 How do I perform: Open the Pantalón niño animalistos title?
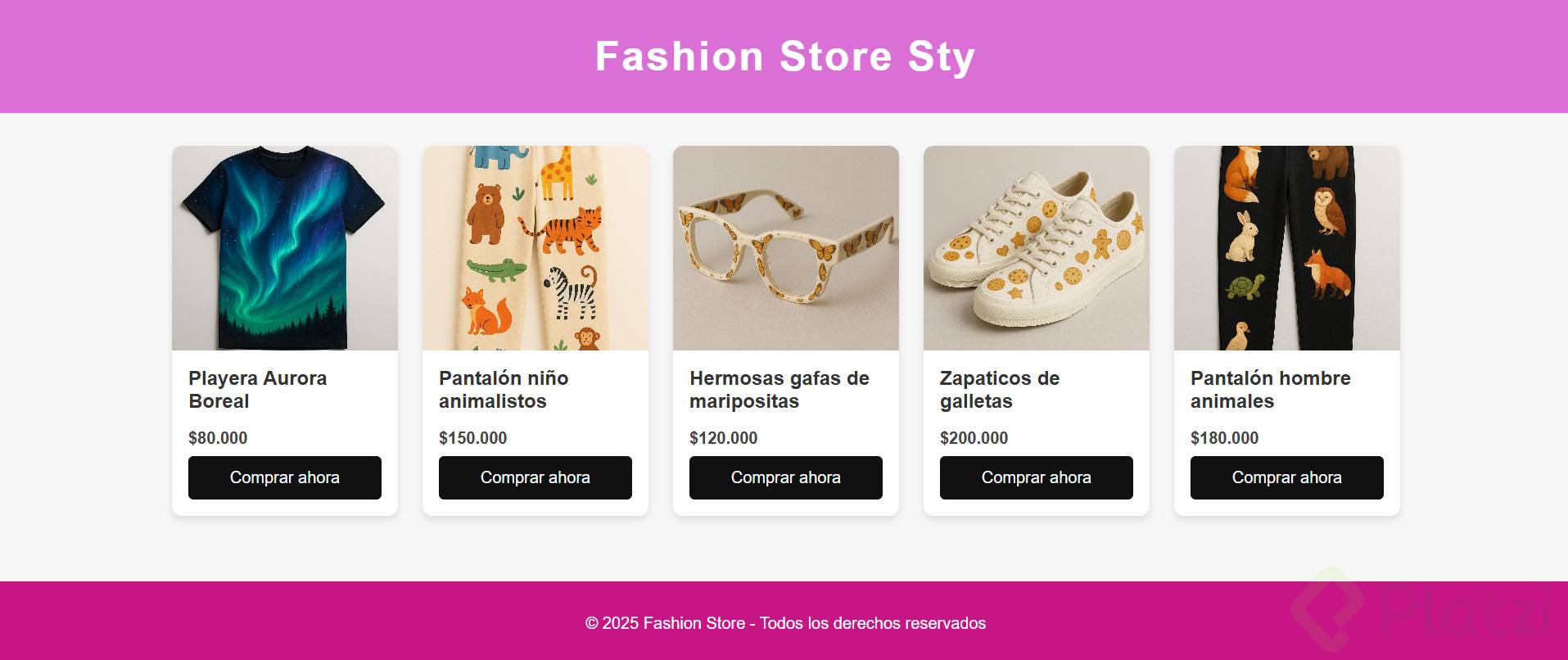pyautogui.click(x=504, y=390)
